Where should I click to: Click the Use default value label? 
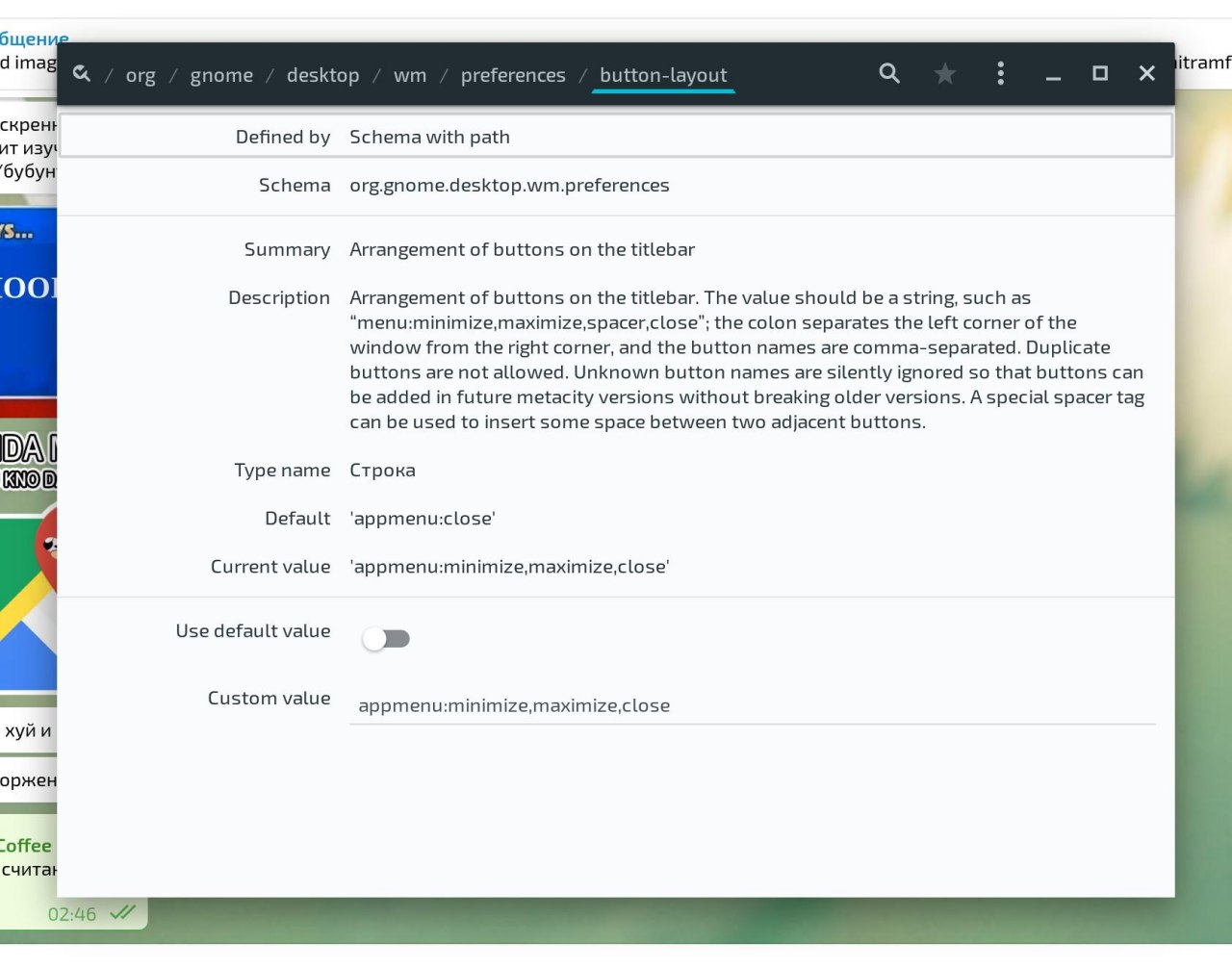tap(253, 631)
